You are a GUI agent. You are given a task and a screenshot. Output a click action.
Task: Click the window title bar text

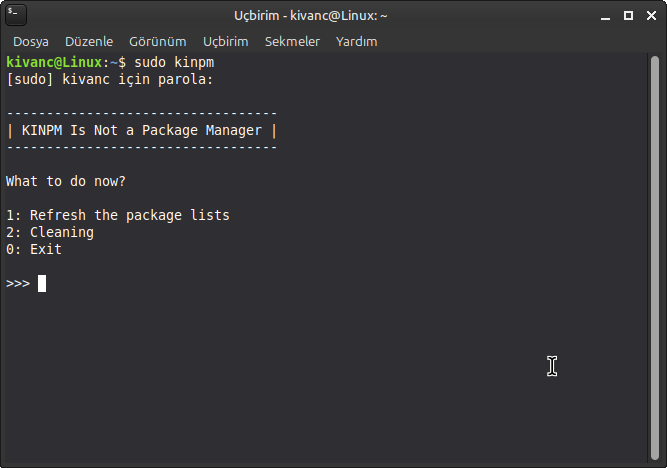(x=311, y=16)
